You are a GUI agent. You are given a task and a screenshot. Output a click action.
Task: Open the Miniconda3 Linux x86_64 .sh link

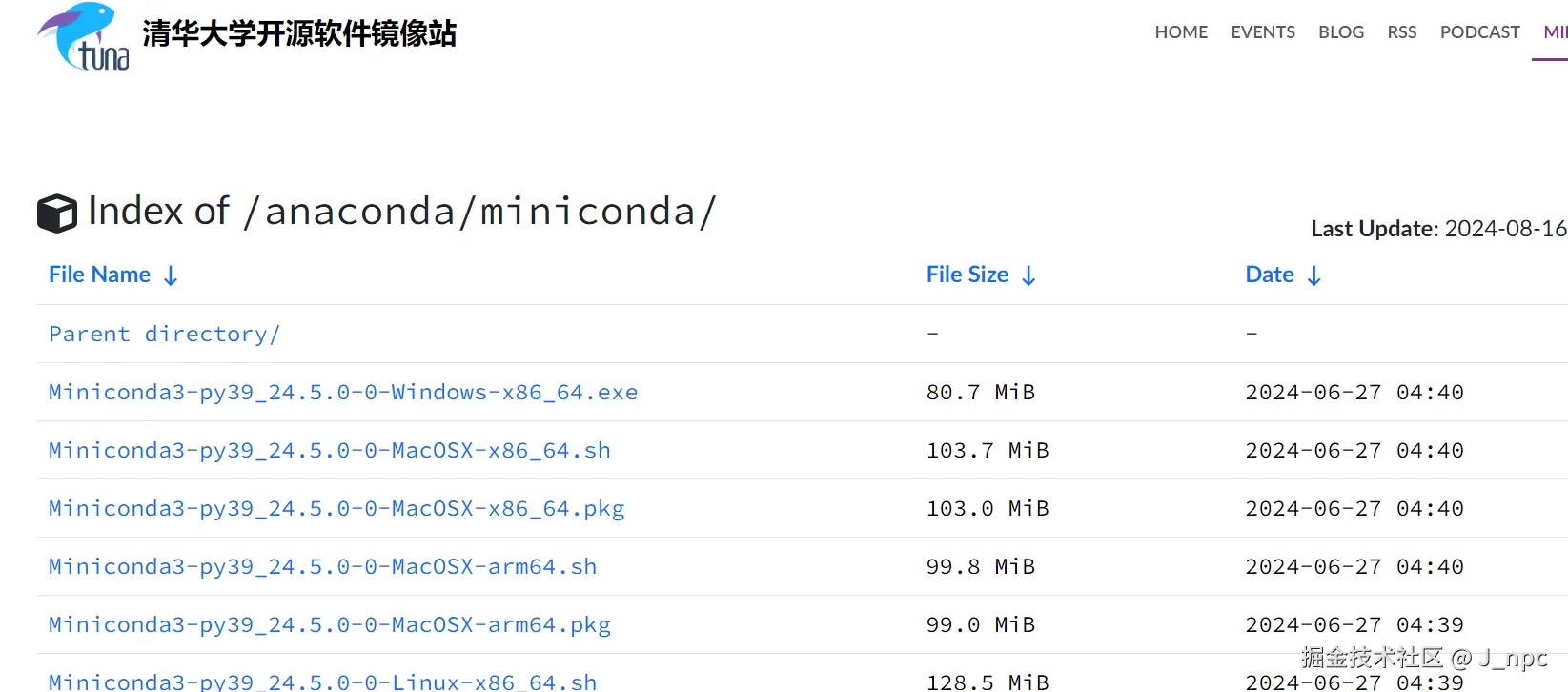322,682
